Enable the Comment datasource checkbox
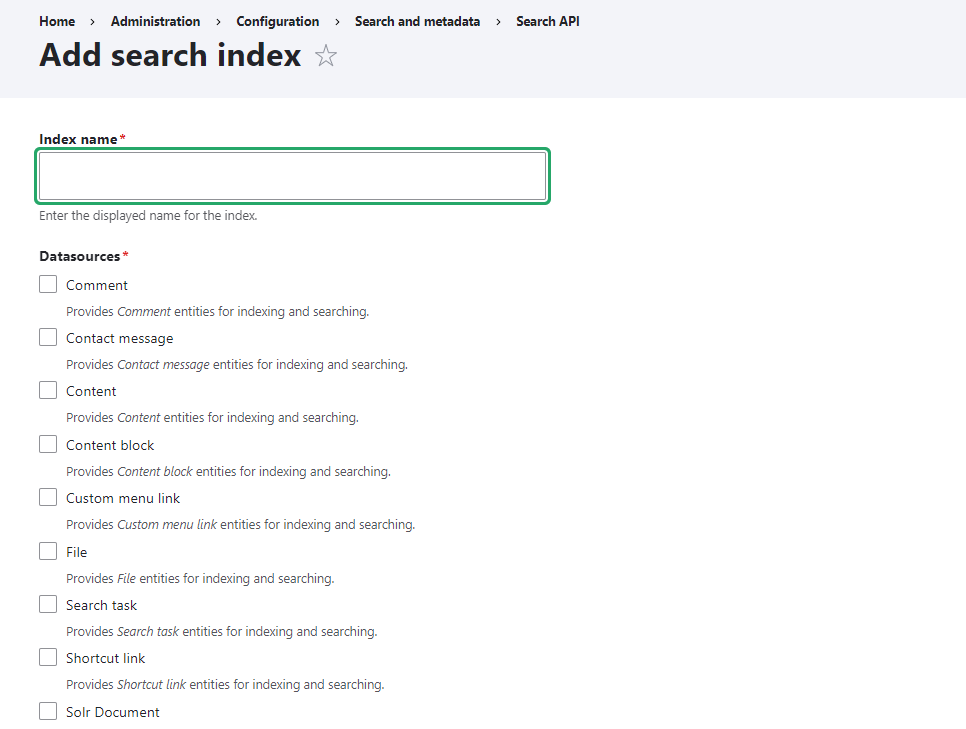Viewport: 966px width, 729px height. pos(47,284)
